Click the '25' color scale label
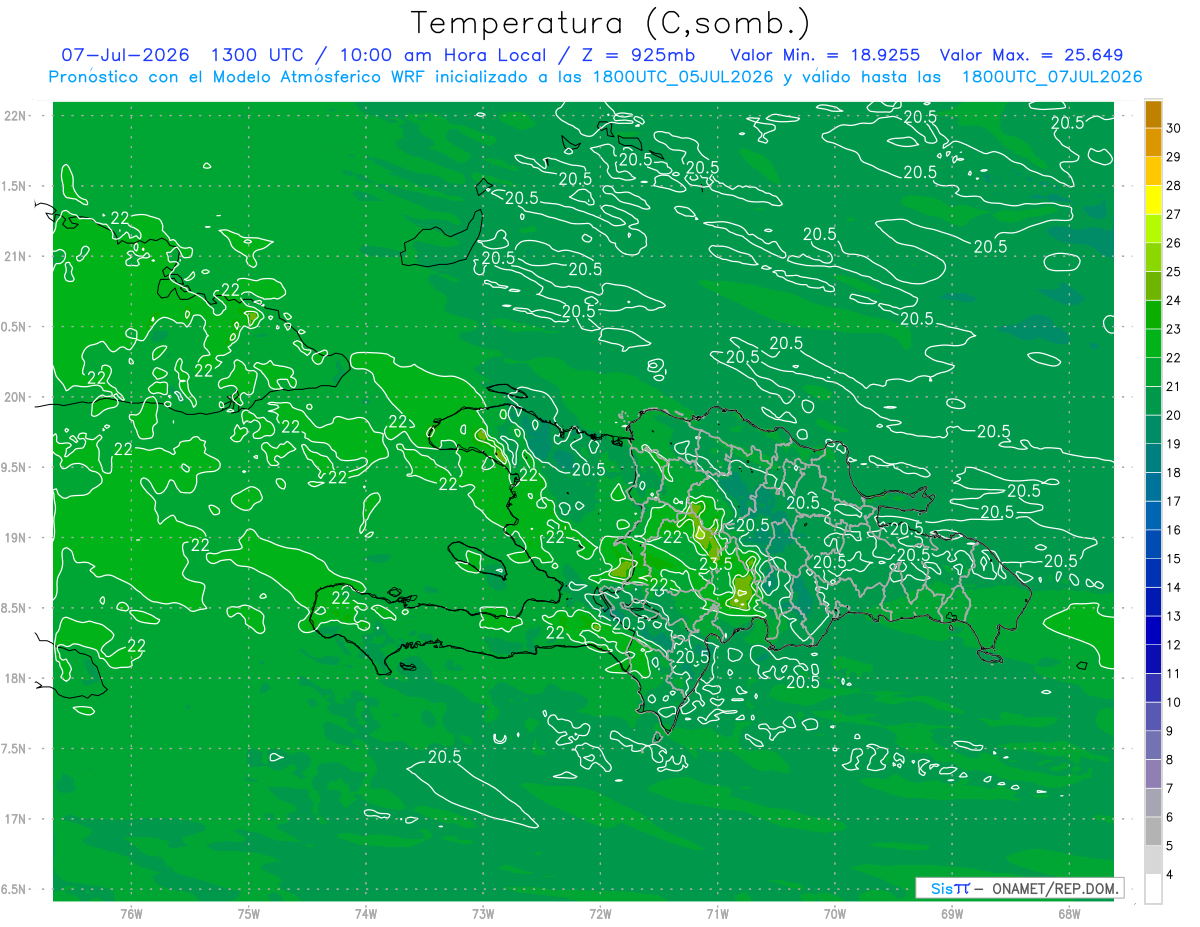The image size is (1200, 927). point(1173,271)
